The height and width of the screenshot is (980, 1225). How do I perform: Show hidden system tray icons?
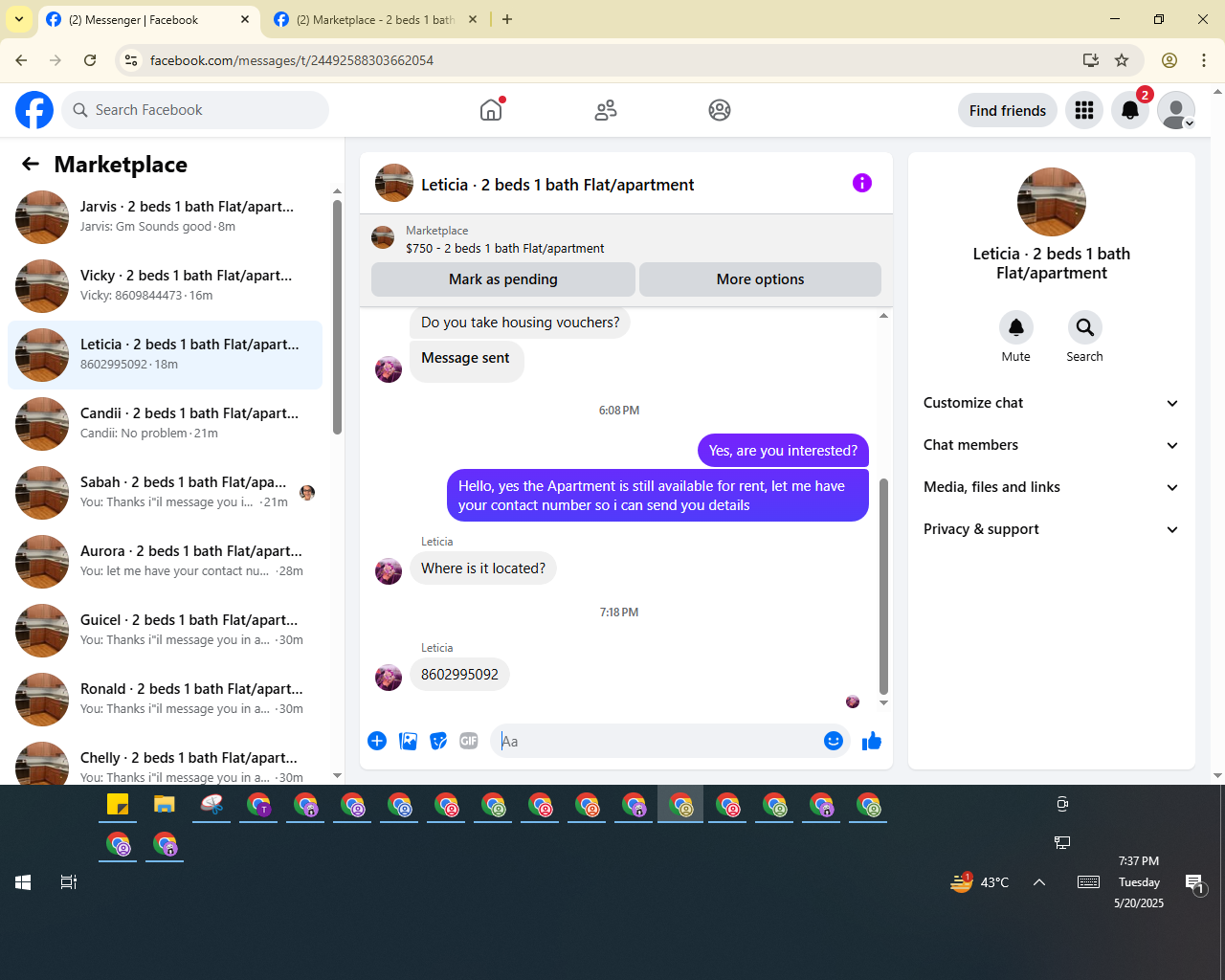point(1039,882)
